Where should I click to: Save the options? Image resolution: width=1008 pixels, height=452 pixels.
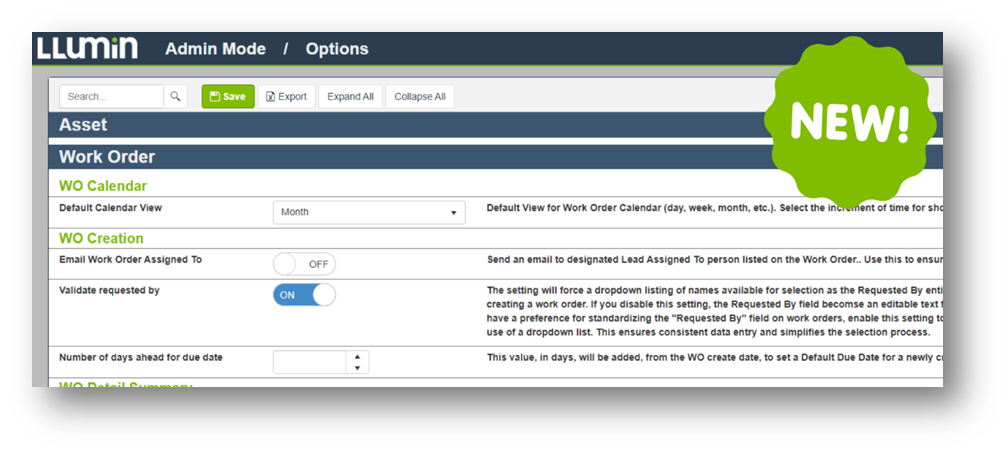(227, 96)
